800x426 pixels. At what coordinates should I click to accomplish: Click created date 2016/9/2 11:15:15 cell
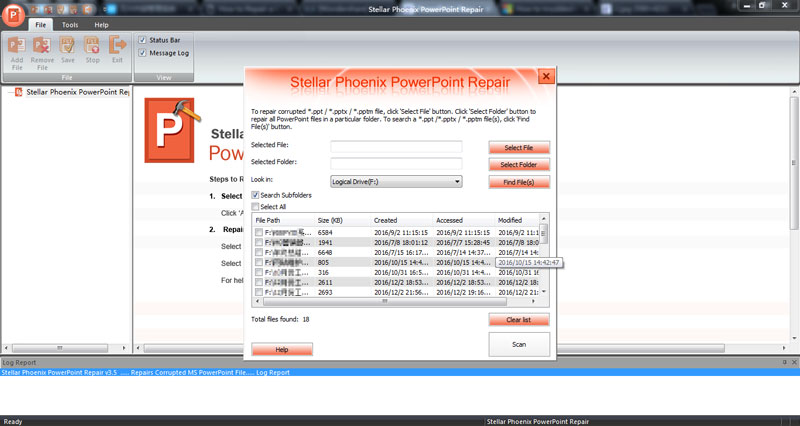pos(401,233)
